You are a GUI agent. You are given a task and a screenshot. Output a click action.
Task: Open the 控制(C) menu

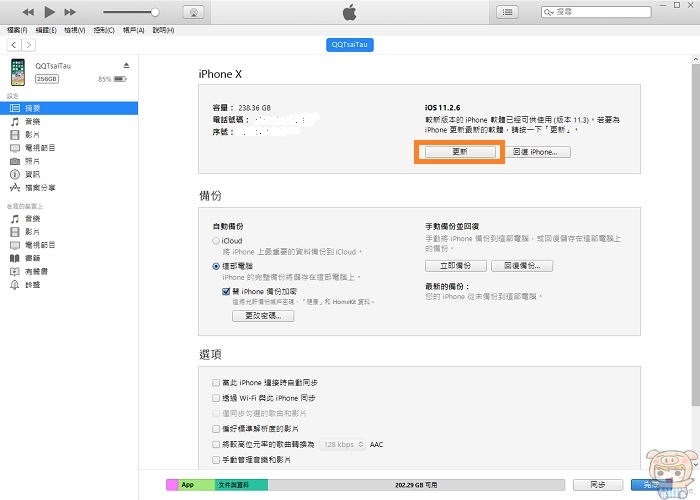click(x=104, y=30)
